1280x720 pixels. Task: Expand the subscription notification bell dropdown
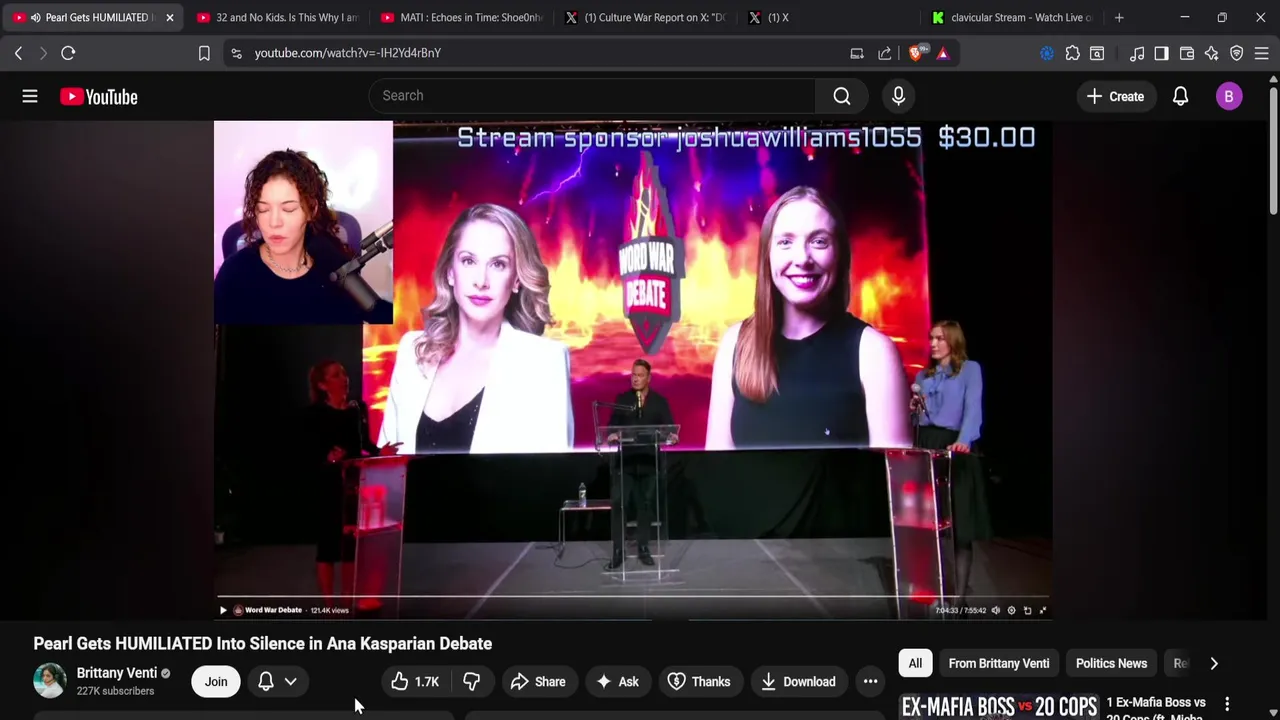[x=278, y=681]
